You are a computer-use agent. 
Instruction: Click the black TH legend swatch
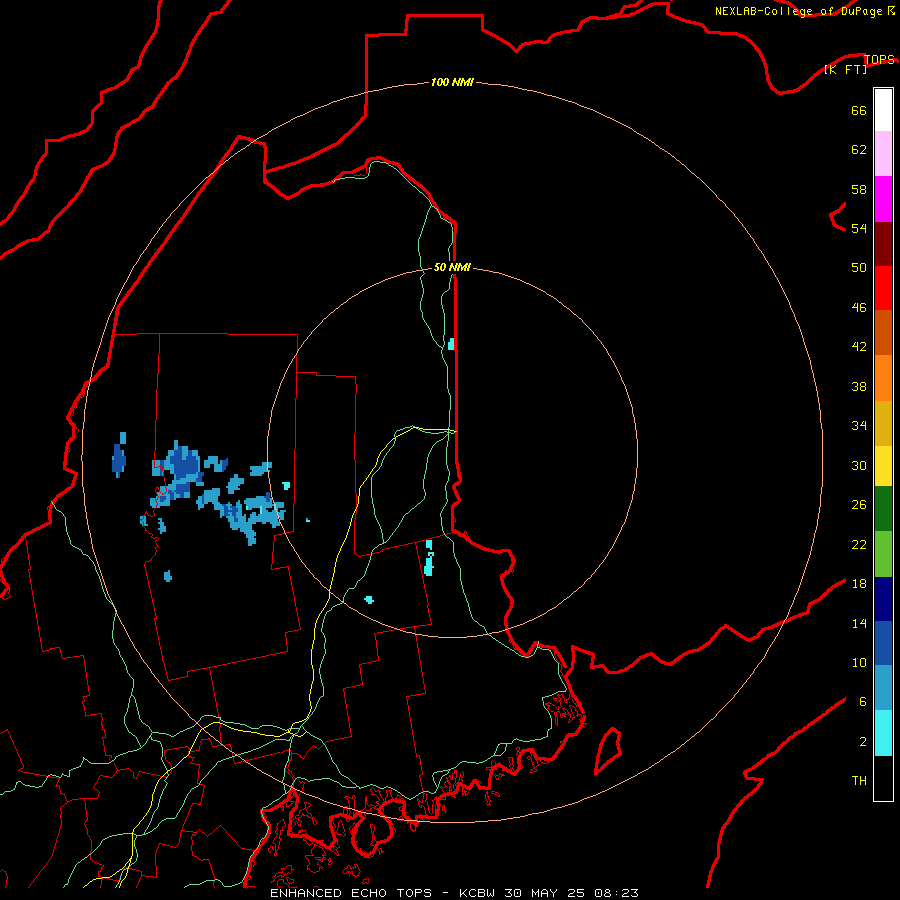point(883,778)
